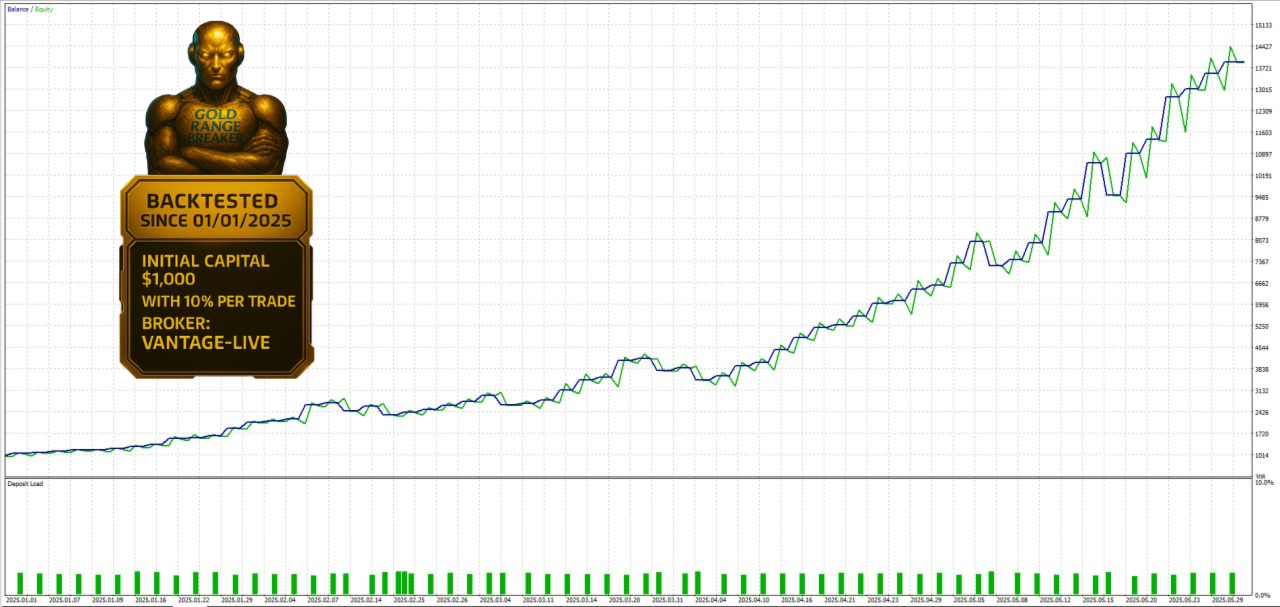
Task: Click the 13015 value on the balance axis
Action: (1263, 90)
